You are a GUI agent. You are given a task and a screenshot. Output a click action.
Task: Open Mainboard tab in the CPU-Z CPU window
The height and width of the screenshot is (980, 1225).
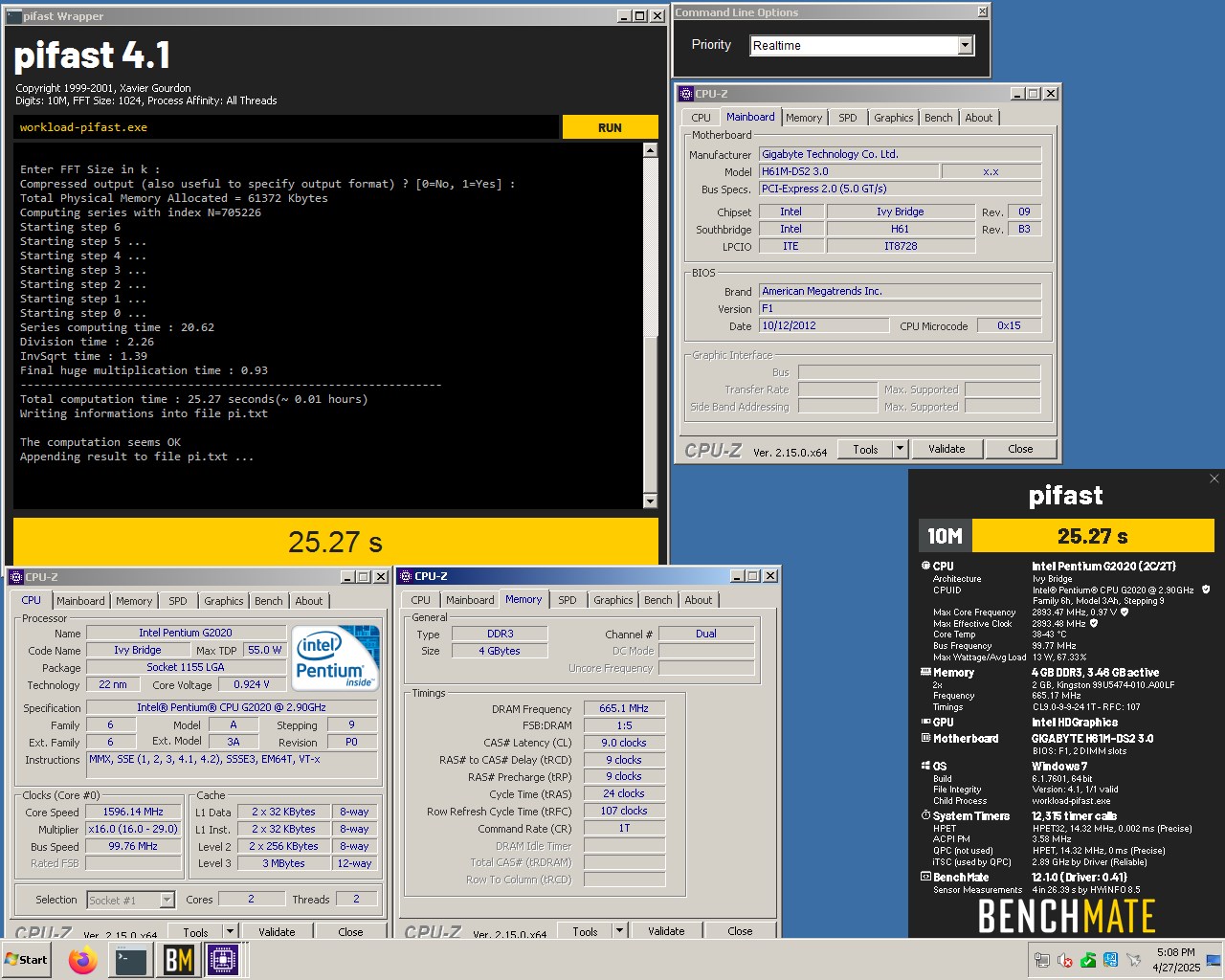[x=80, y=601]
